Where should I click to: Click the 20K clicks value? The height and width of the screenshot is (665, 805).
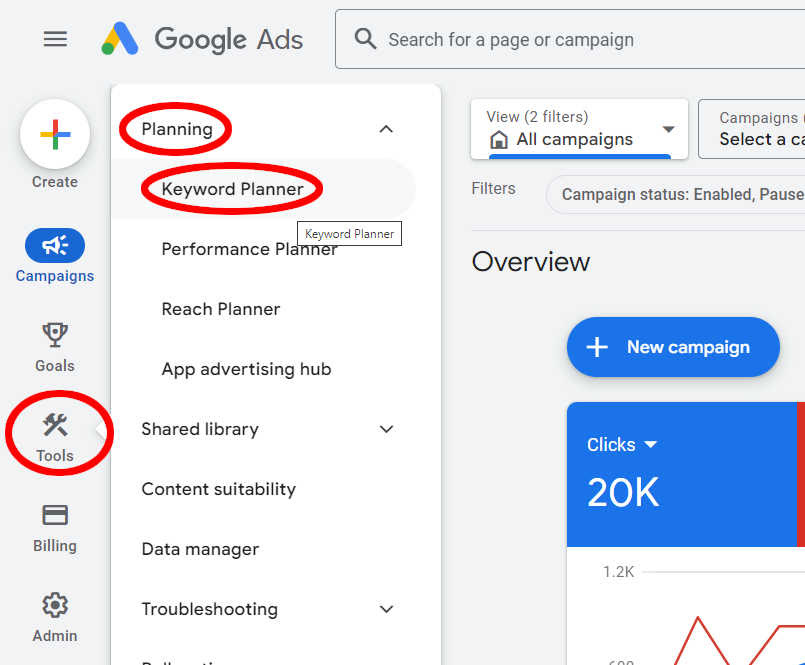622,492
